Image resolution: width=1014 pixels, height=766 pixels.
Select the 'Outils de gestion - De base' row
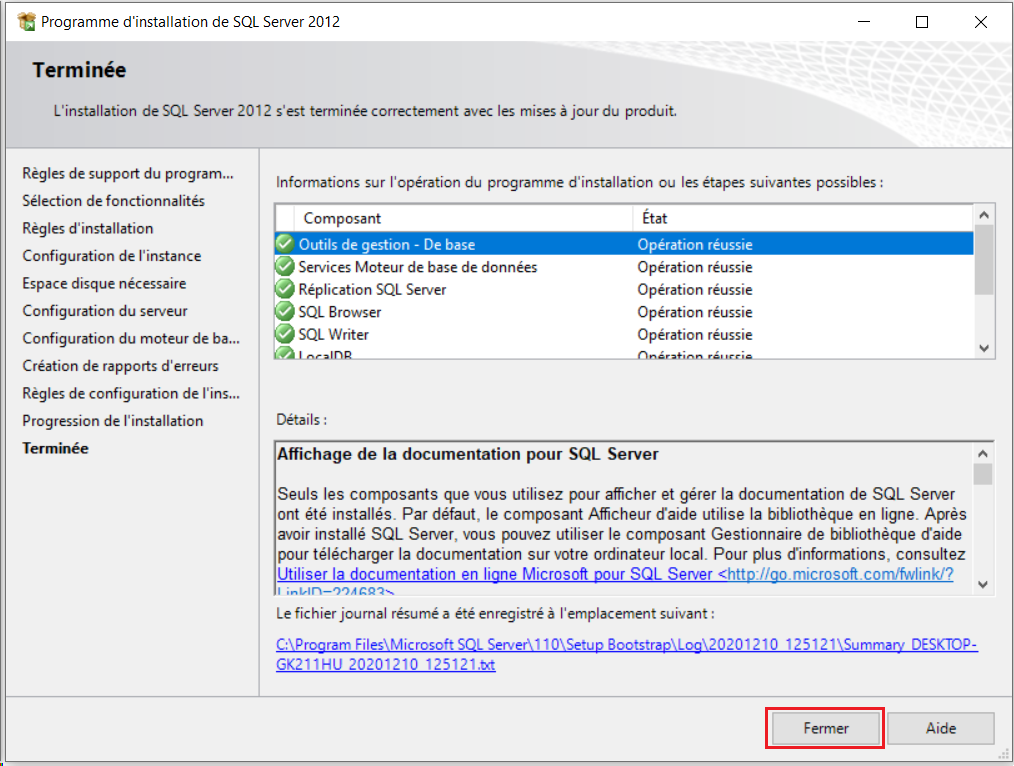(624, 244)
